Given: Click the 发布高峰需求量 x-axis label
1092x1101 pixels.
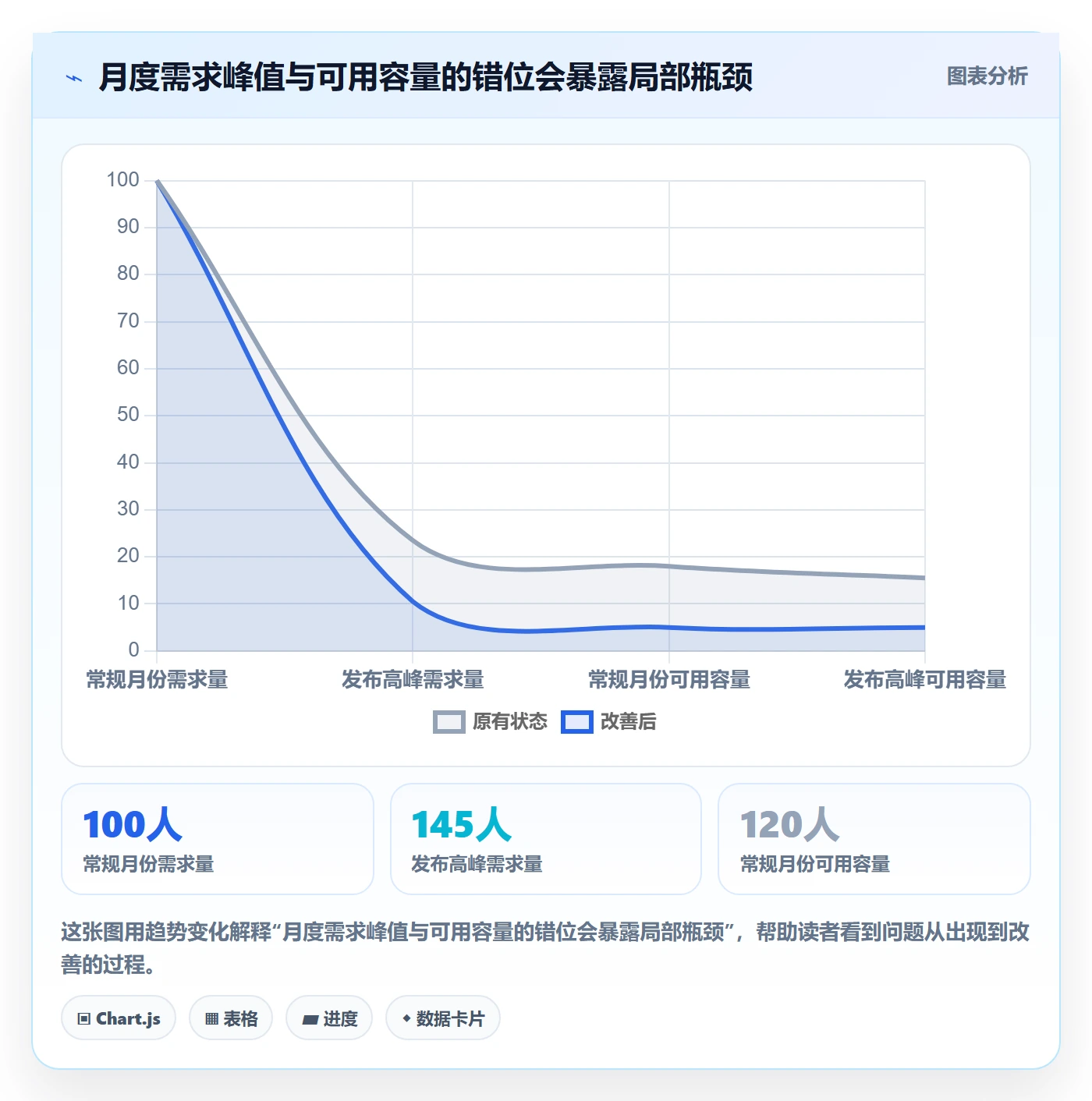Looking at the screenshot, I should tap(413, 680).
